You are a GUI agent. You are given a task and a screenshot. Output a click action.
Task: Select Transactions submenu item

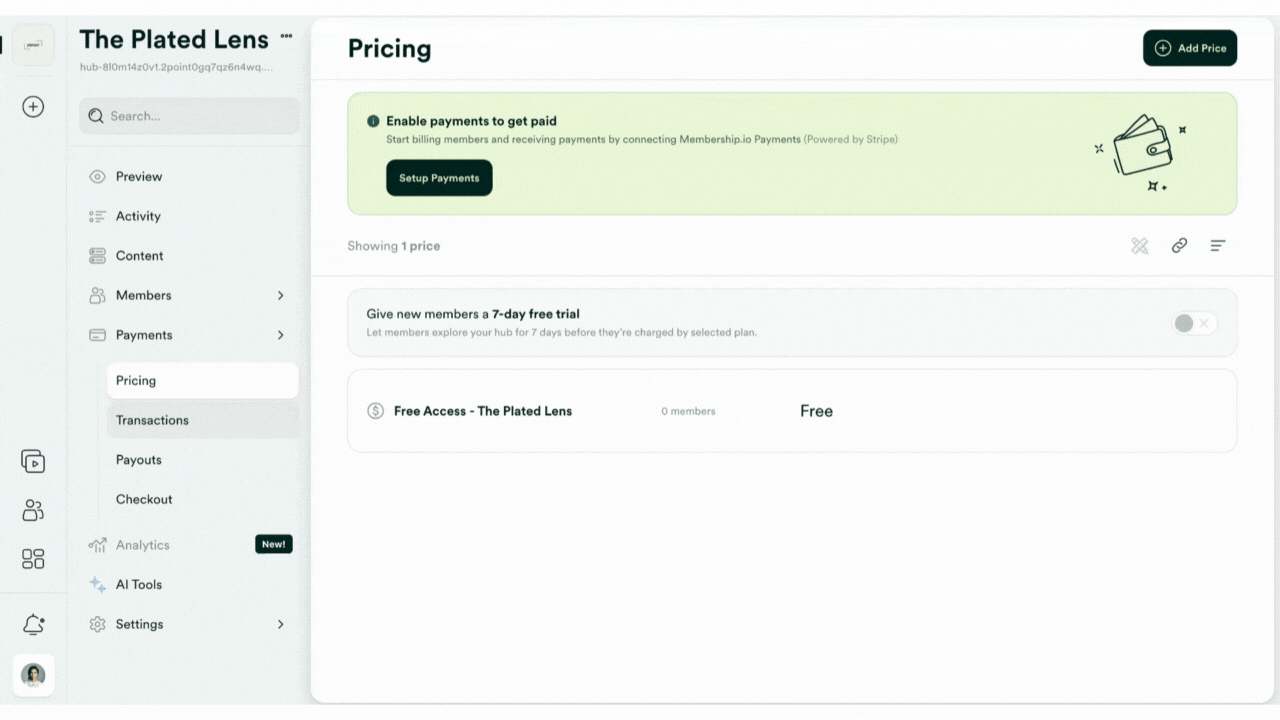(x=202, y=420)
